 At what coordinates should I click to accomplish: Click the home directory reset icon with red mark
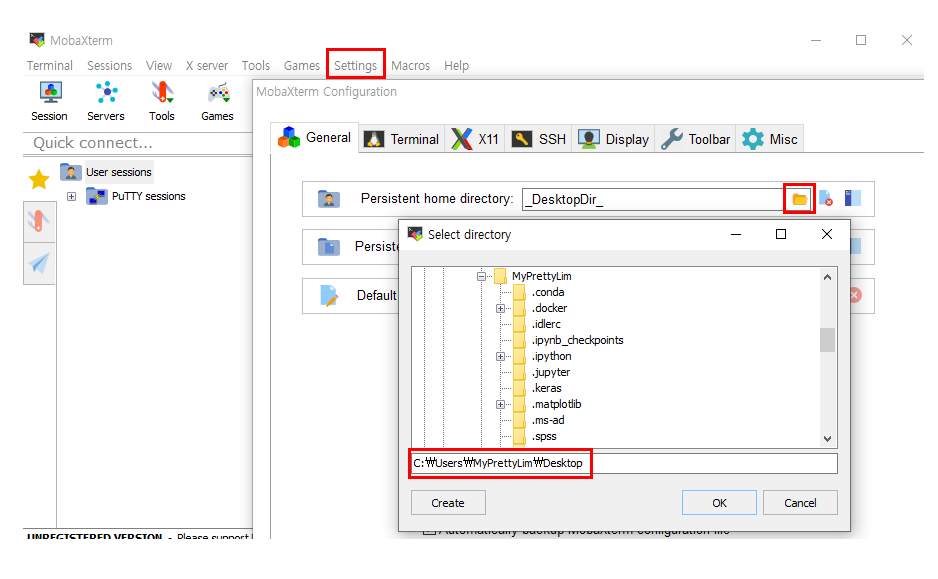click(826, 199)
